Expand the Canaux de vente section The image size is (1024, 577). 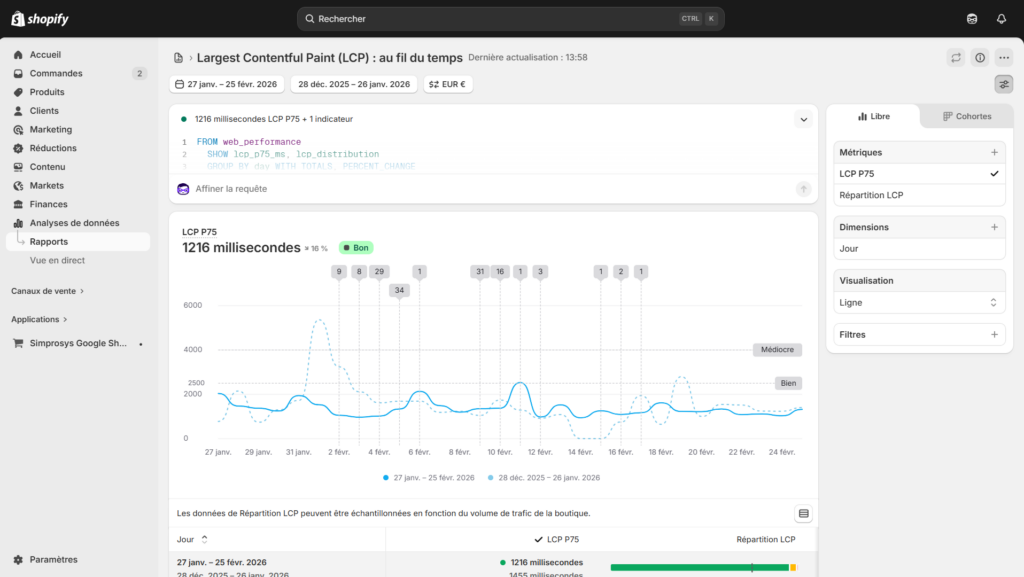coord(46,290)
